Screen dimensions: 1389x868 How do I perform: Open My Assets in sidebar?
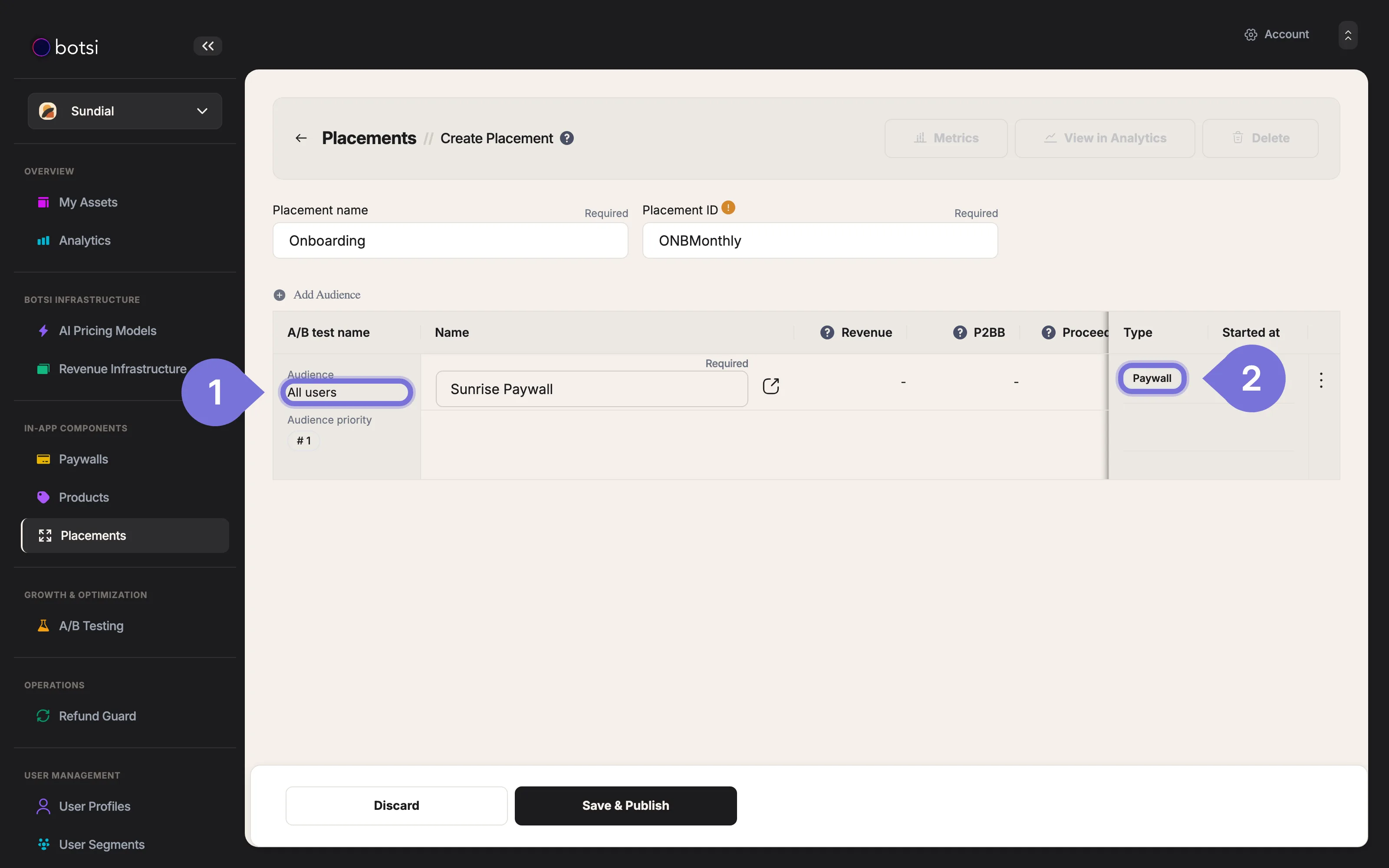click(x=88, y=202)
